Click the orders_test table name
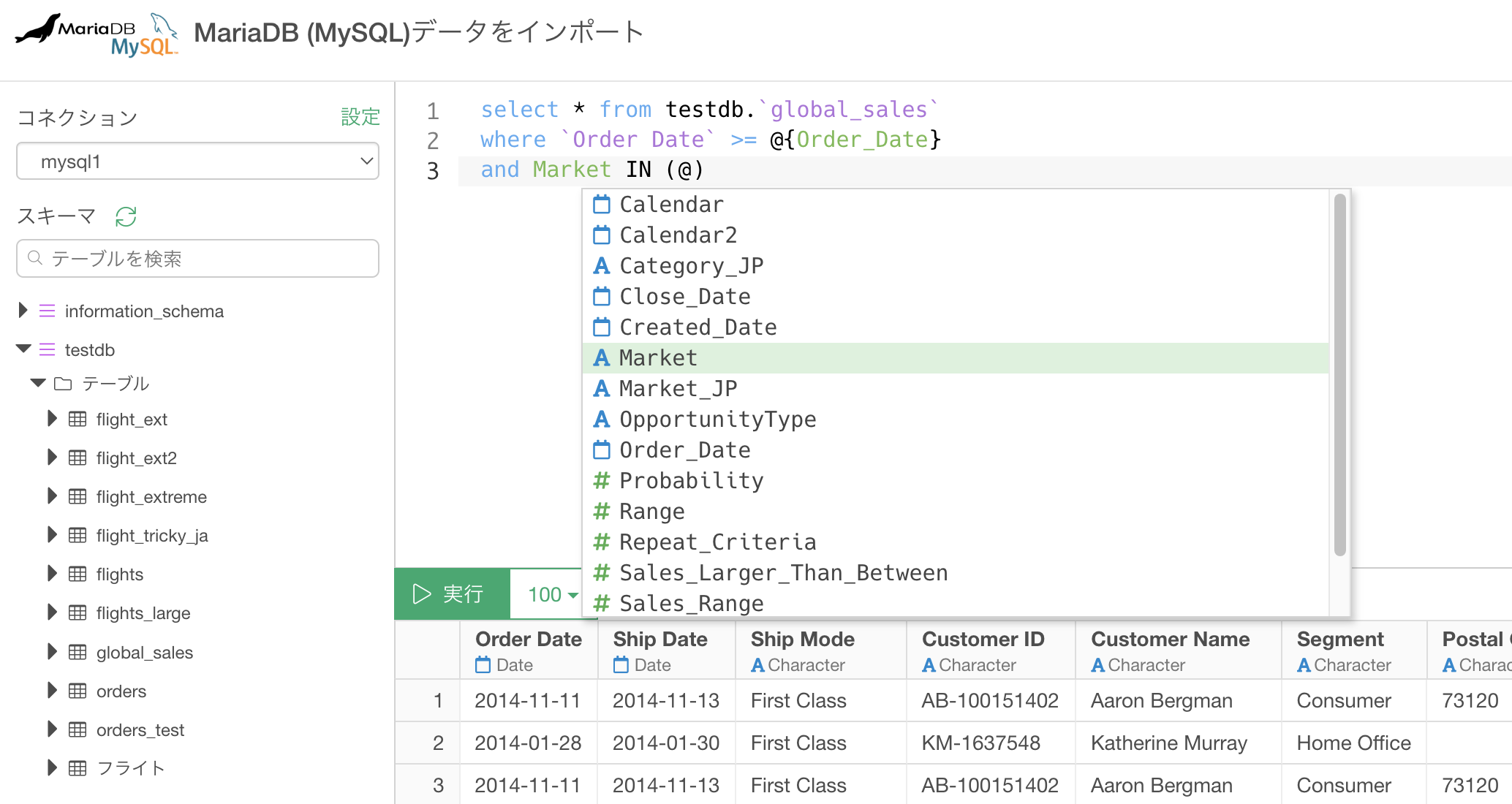Screen dimensions: 1512x804 point(140,730)
